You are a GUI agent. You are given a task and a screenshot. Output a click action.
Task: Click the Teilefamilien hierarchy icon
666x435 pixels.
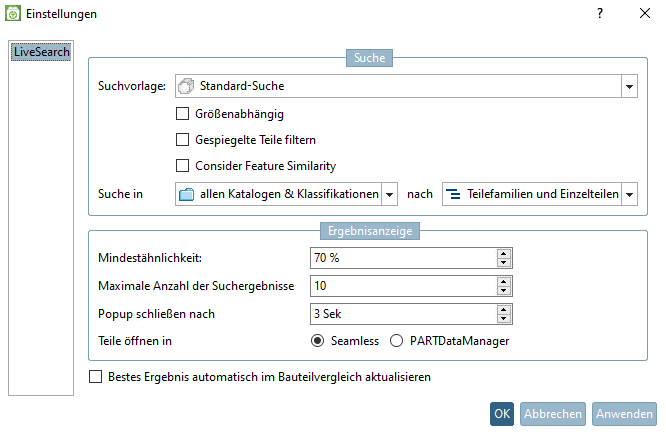453,193
